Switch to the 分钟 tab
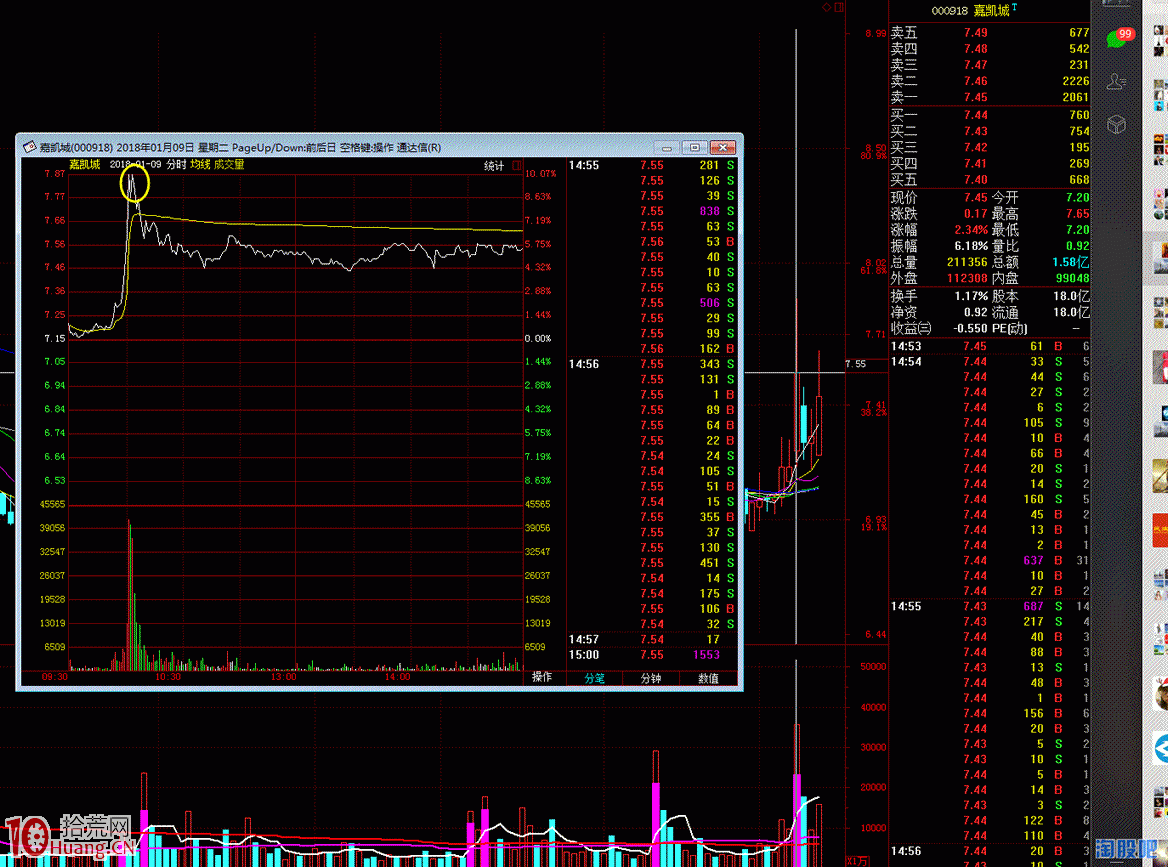This screenshot has width=1168, height=867. (651, 678)
